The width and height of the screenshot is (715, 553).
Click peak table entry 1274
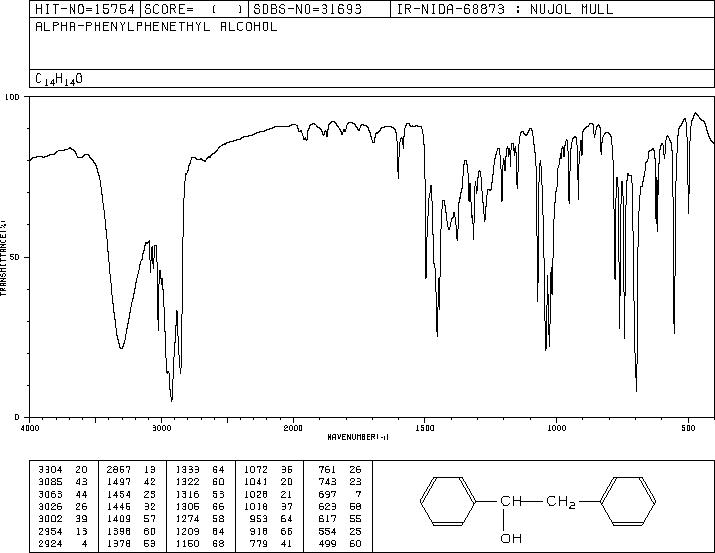[x=187, y=519]
